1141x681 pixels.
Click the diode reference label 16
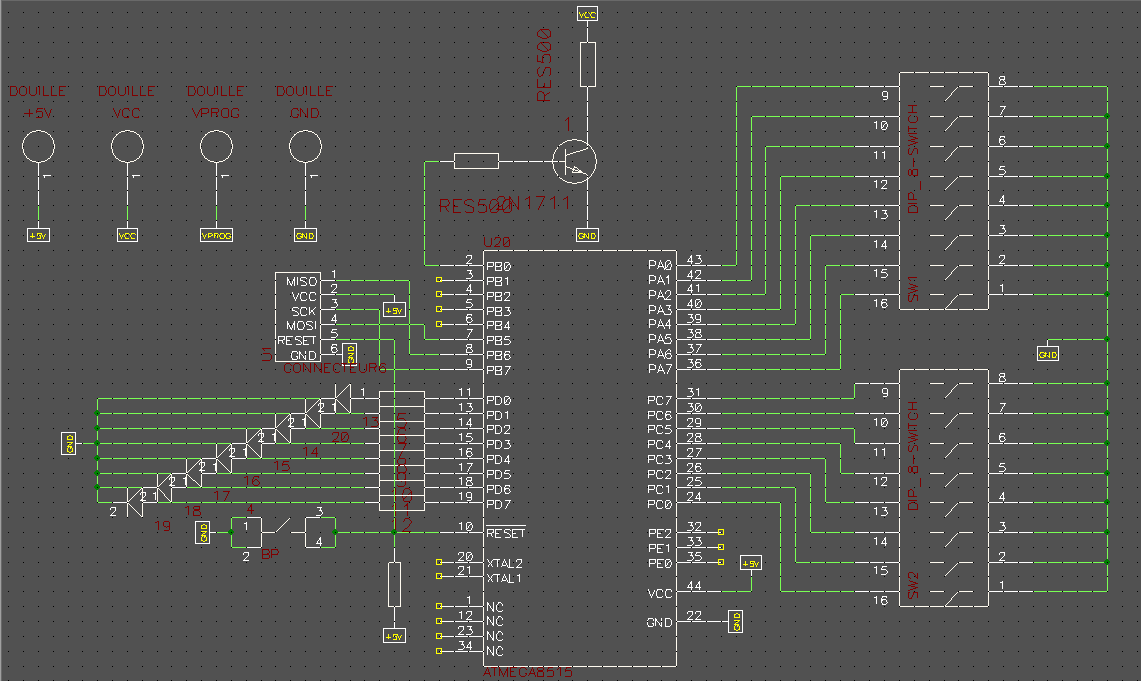pos(252,480)
